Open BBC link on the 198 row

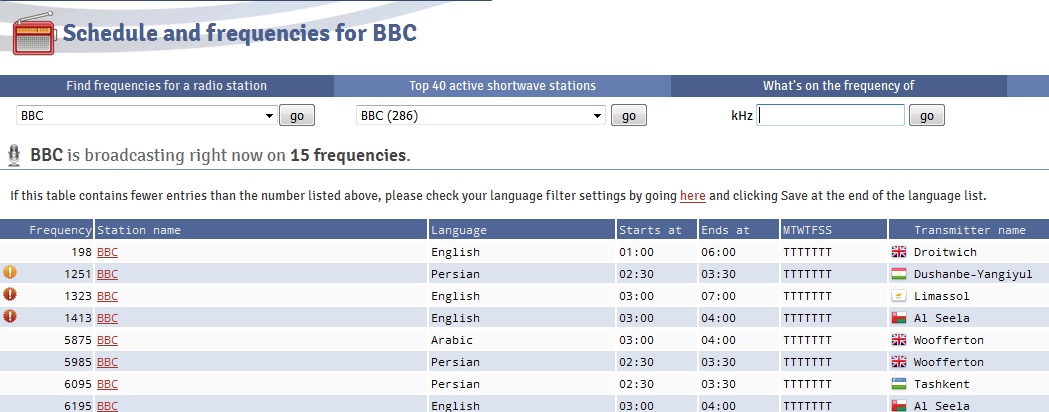107,252
